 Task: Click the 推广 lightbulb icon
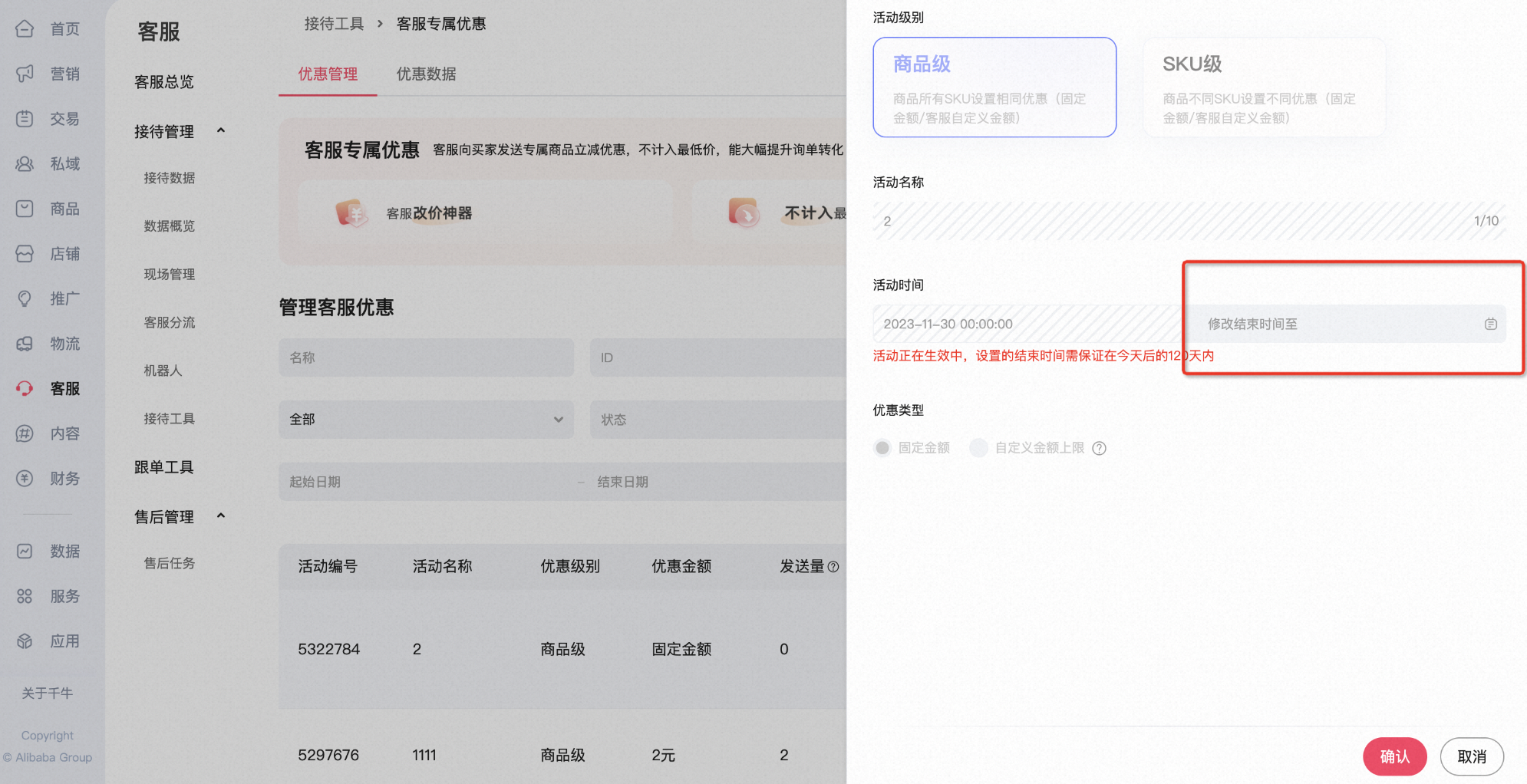25,298
